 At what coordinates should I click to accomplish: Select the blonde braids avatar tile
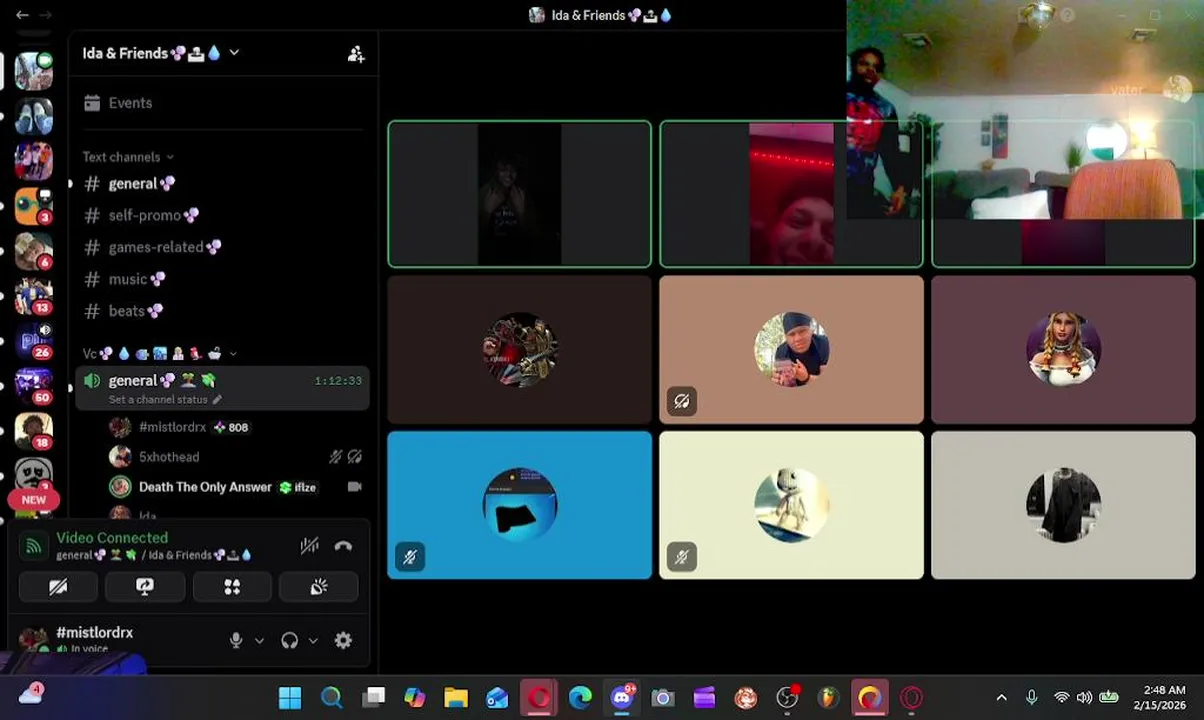[1063, 350]
